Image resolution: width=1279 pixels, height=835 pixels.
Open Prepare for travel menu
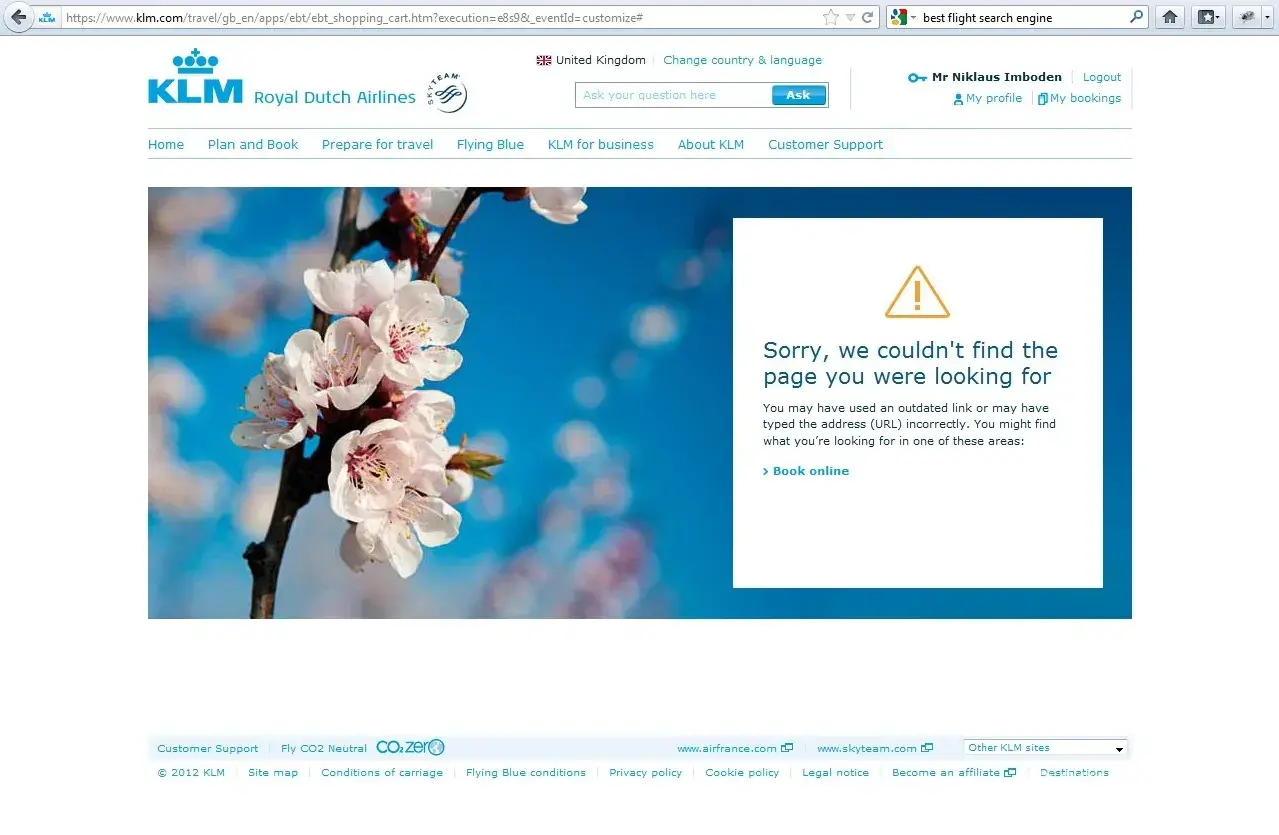[x=377, y=144]
